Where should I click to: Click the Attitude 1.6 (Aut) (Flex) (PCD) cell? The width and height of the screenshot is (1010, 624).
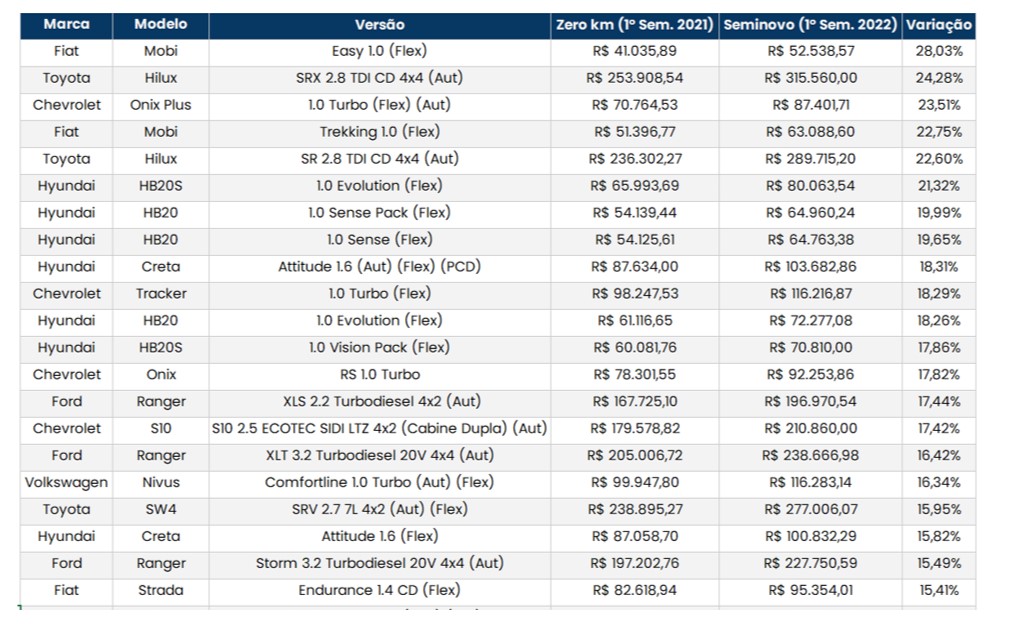click(x=379, y=267)
